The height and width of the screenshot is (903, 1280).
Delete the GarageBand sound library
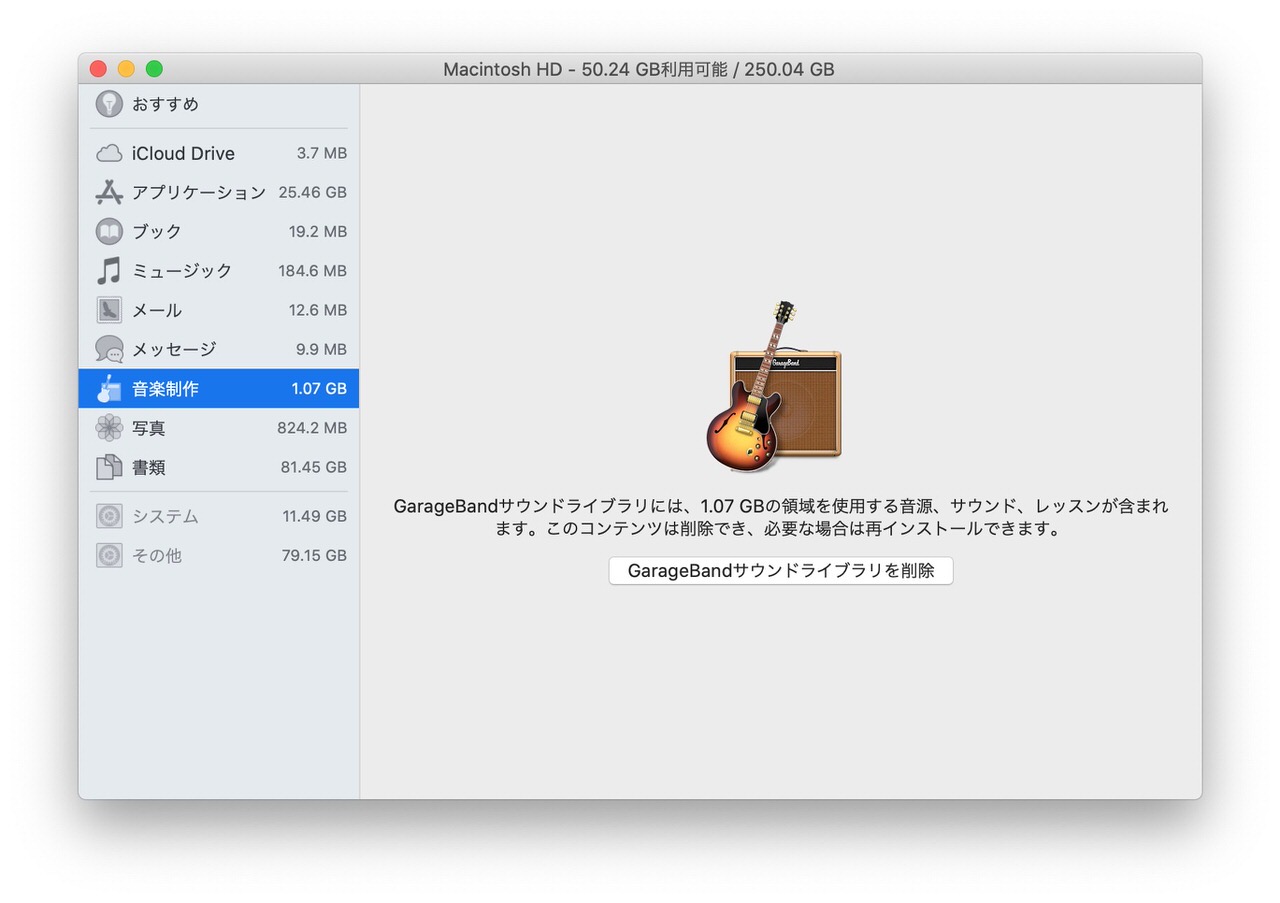click(781, 571)
